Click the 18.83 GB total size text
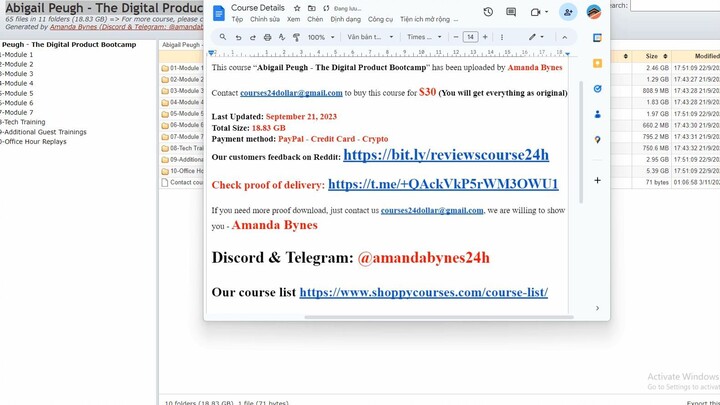720x405 pixels. 269,128
